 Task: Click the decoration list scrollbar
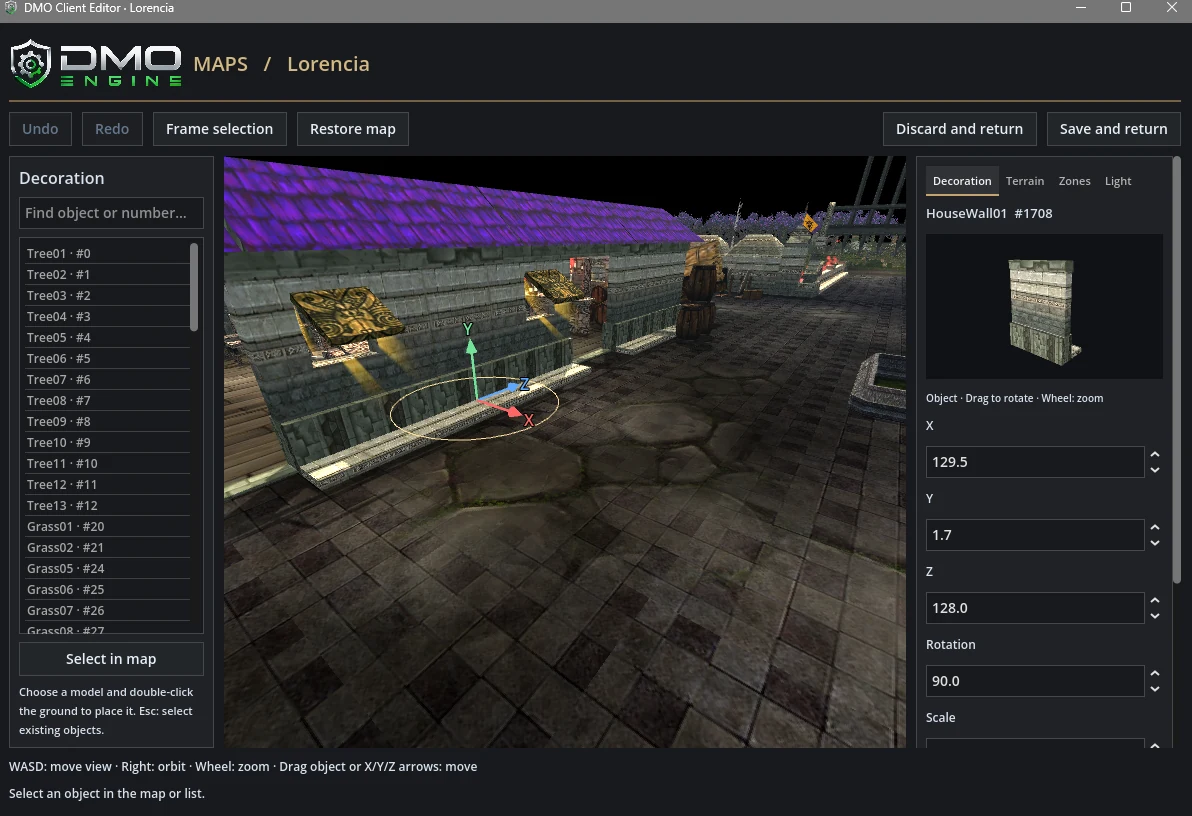(194, 287)
